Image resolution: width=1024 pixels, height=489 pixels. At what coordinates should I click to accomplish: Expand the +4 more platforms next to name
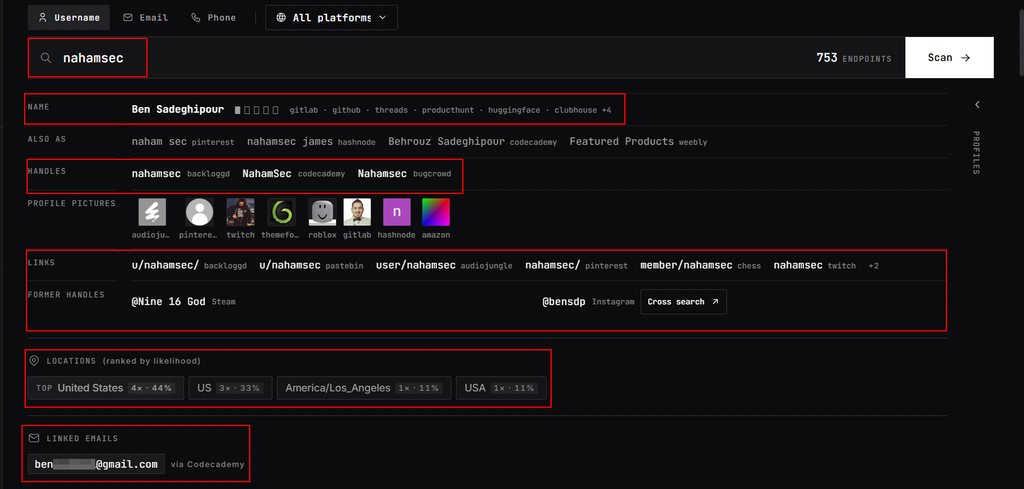click(607, 110)
